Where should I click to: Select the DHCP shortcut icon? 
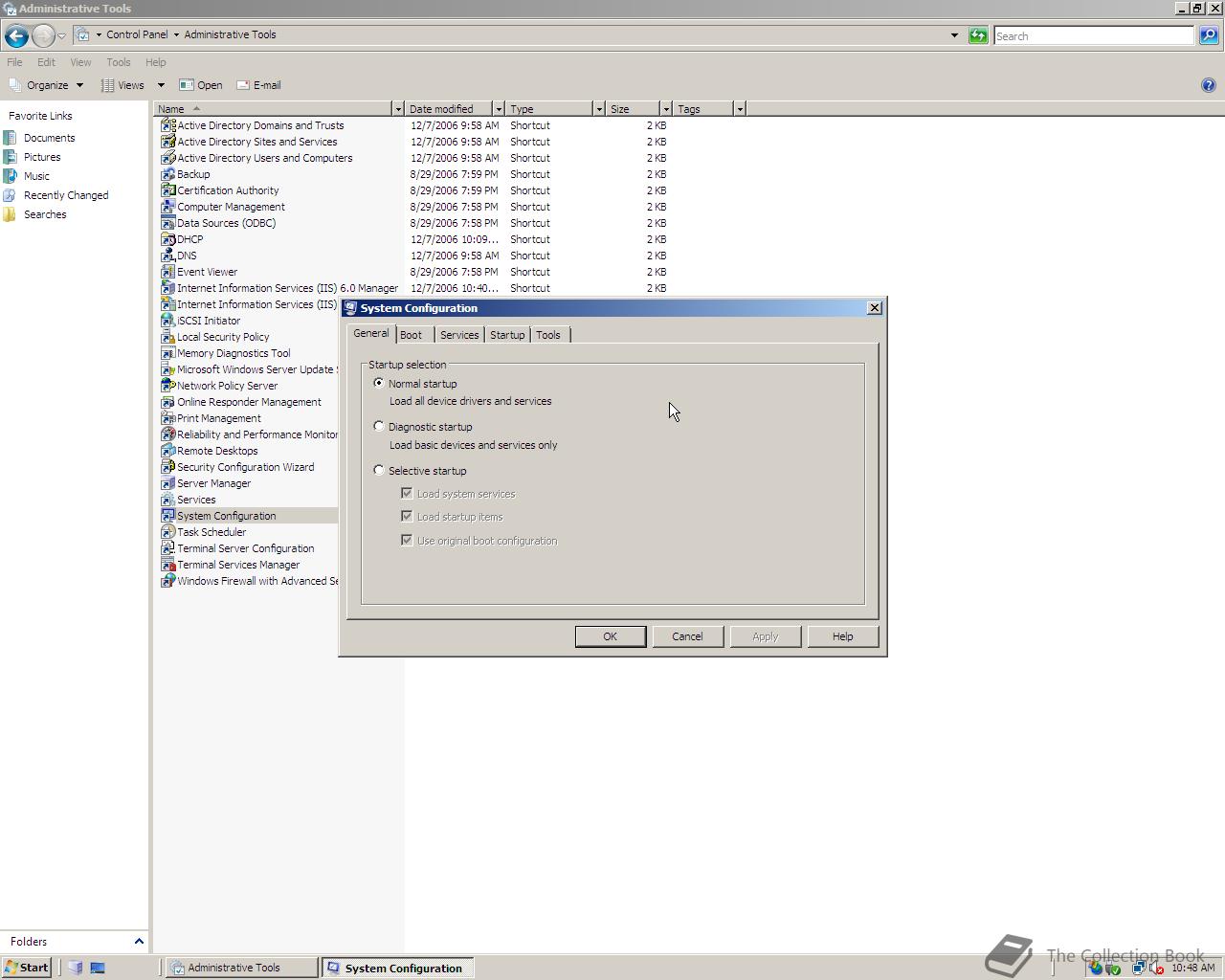[167, 239]
